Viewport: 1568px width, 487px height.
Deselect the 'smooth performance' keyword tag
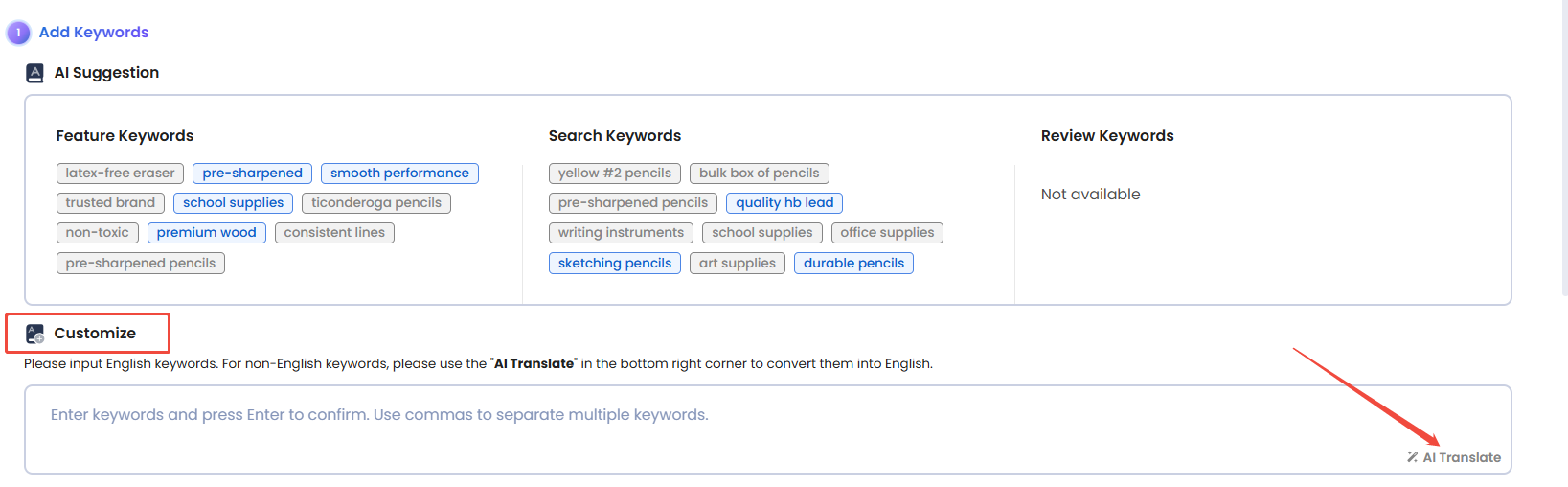point(399,174)
